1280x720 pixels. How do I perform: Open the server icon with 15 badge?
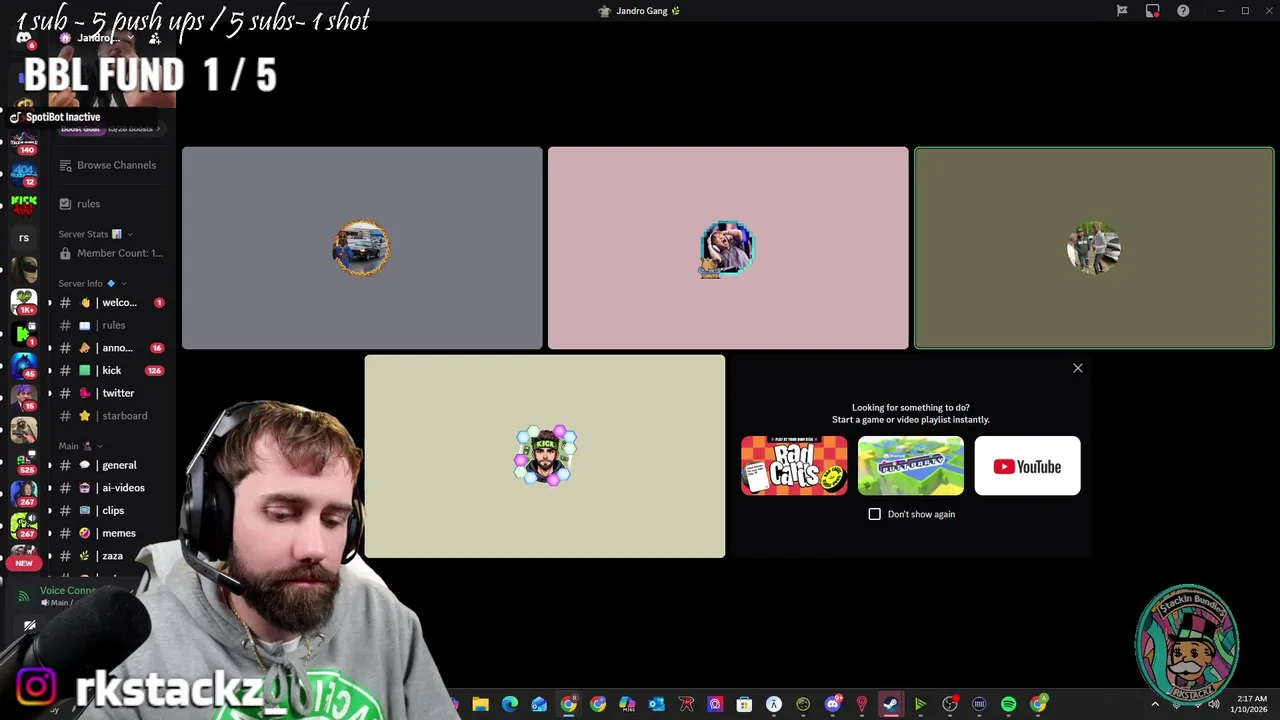[x=24, y=398]
